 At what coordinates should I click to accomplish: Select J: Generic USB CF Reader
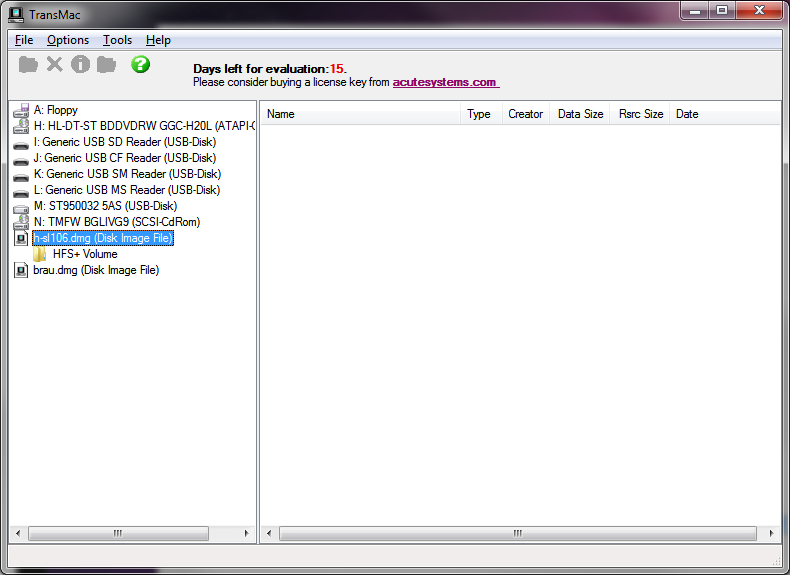(125, 158)
